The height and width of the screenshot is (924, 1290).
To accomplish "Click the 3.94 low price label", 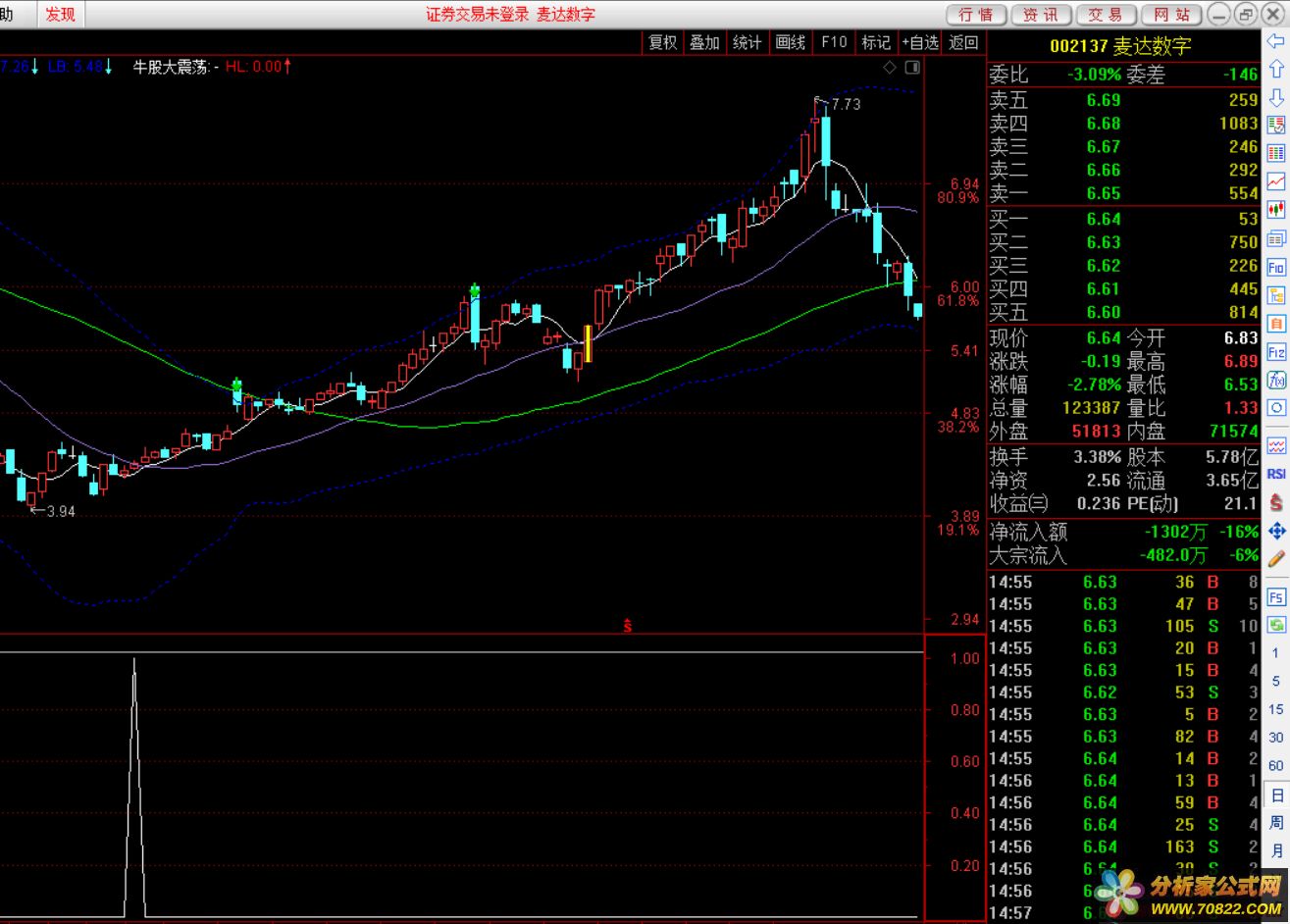I will (x=60, y=511).
